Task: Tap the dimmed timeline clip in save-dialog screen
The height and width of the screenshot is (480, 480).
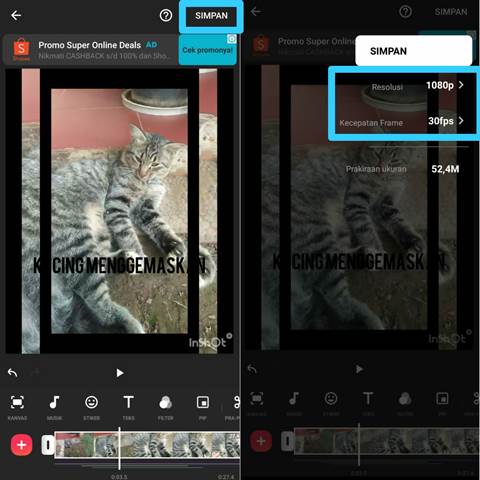Action: 387,441
